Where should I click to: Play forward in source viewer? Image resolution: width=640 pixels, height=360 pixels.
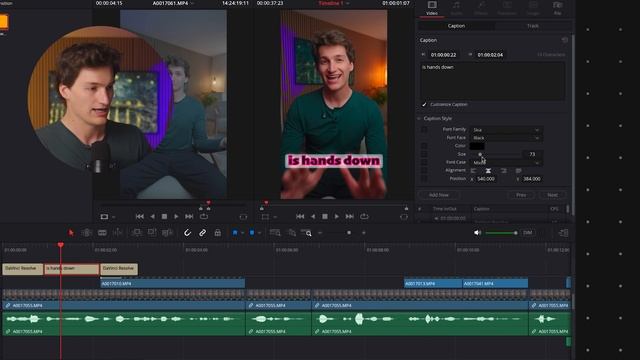point(176,216)
